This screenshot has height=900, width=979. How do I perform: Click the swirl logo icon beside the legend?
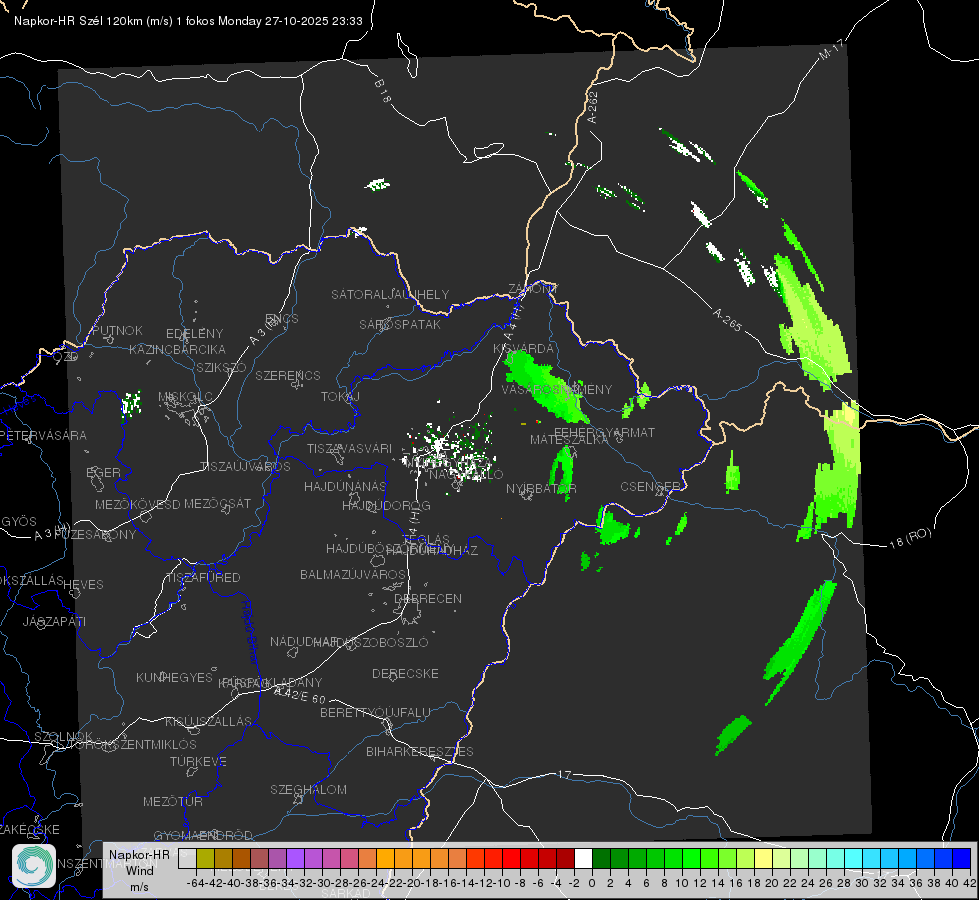[x=34, y=866]
